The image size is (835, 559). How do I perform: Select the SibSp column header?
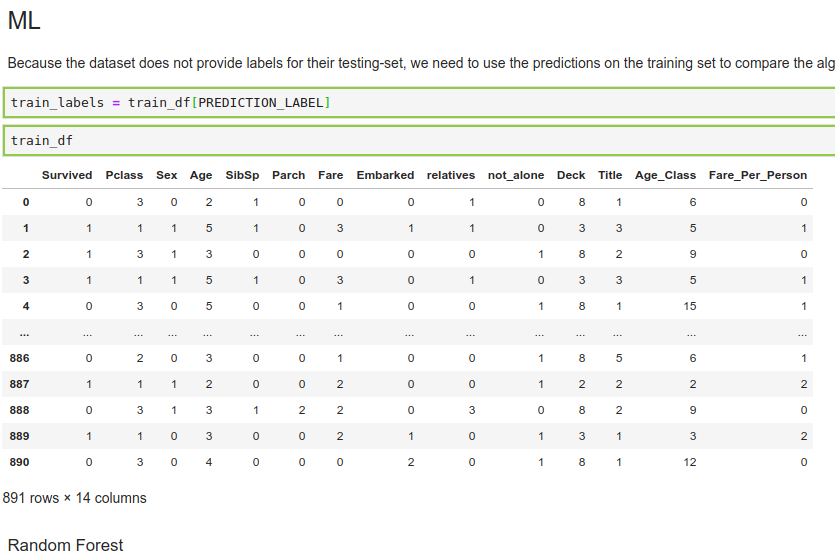tap(242, 175)
